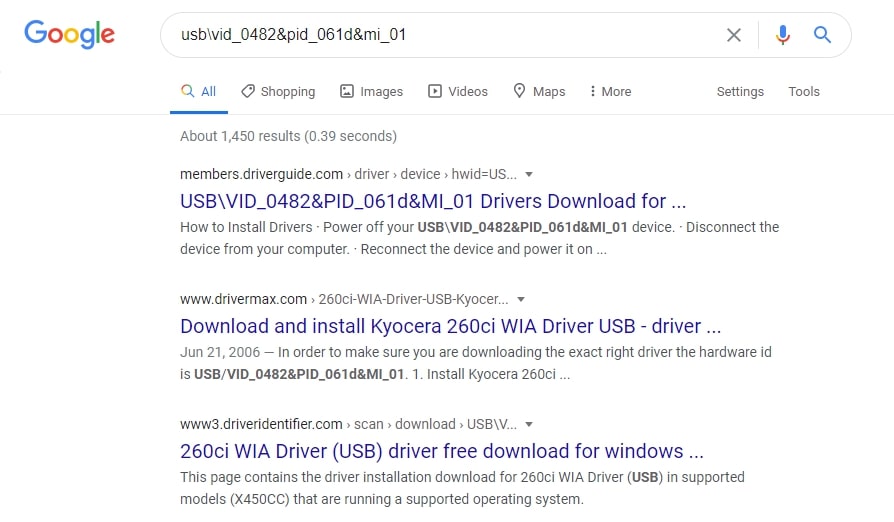Switch to the Maps tab
Screen dimensions: 894x522
pyautogui.click(x=539, y=91)
